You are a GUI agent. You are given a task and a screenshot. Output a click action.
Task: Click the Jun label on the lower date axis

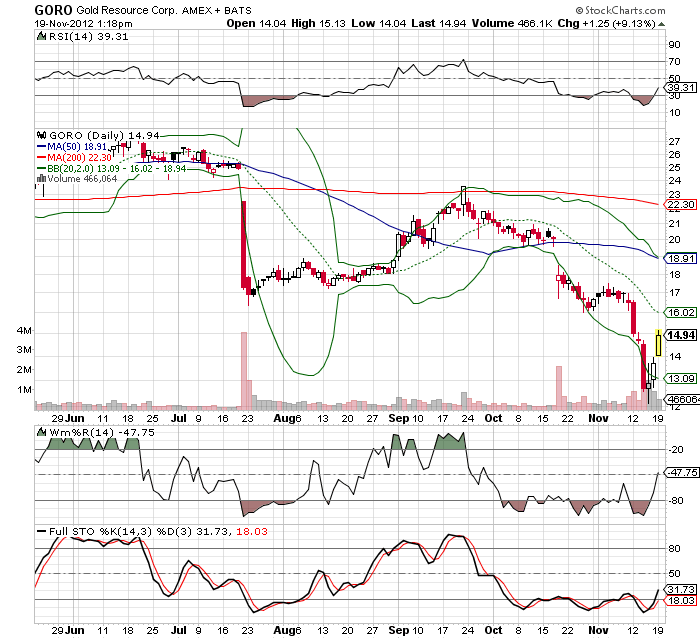pos(75,630)
